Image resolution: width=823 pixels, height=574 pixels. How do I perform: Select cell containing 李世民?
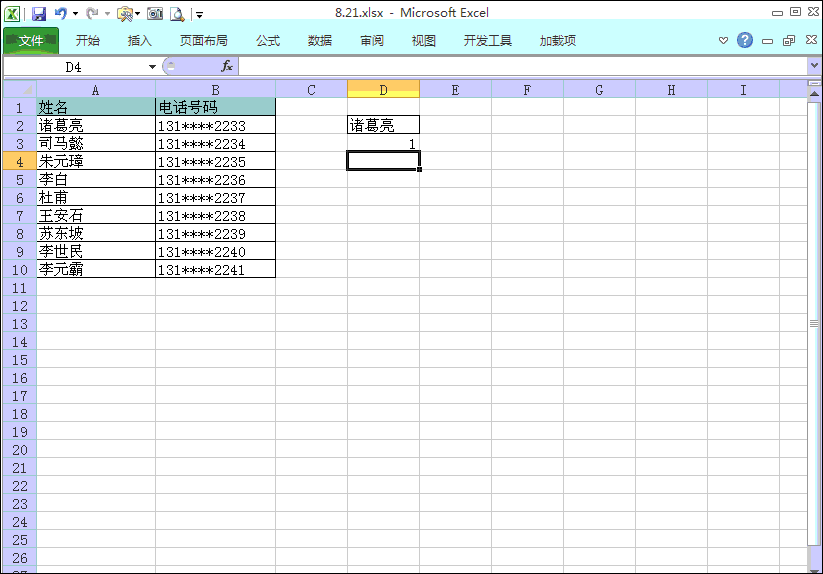click(96, 251)
